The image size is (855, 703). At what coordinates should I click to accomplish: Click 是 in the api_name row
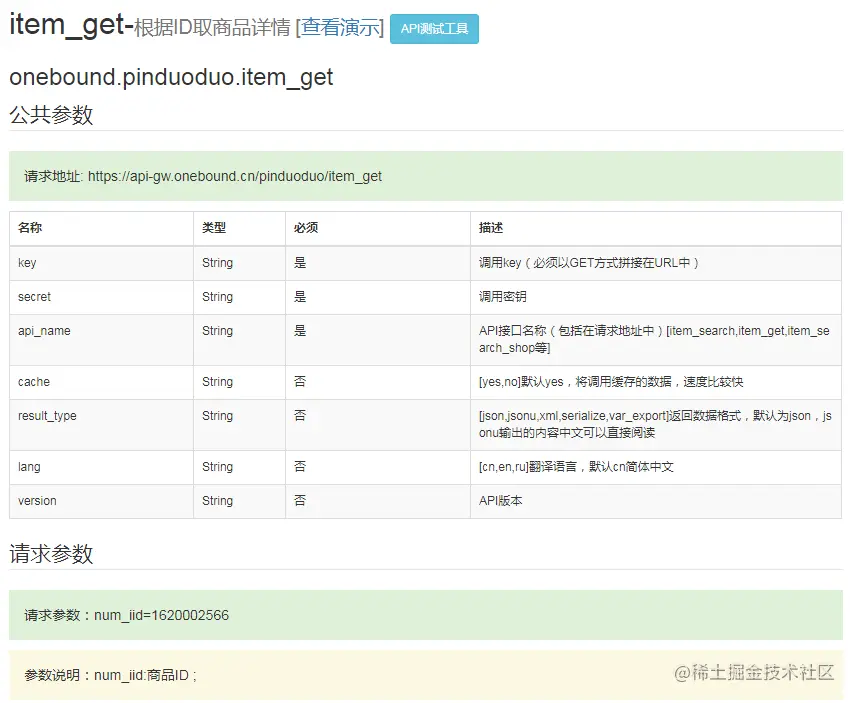(300, 331)
